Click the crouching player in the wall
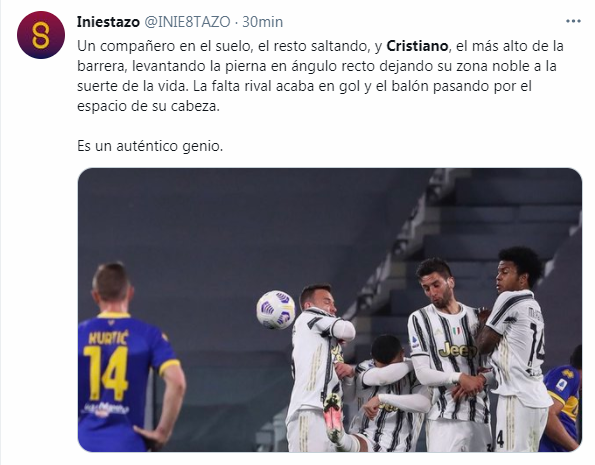 point(387,391)
